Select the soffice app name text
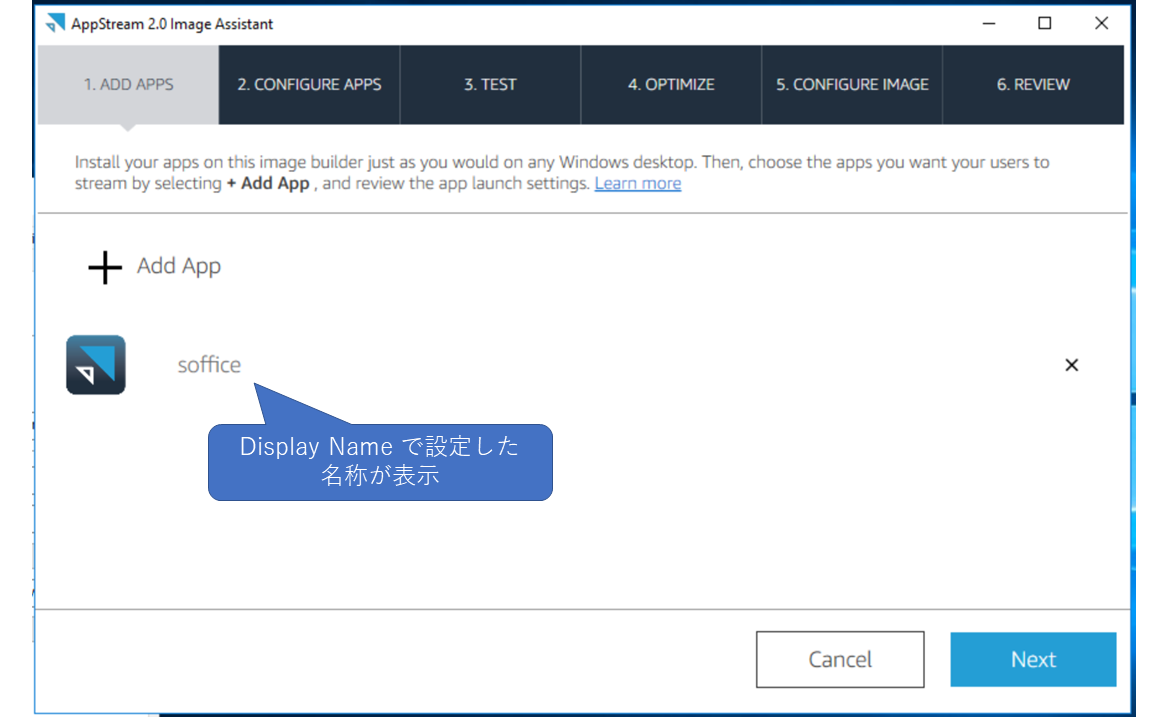This screenshot has width=1154, height=717. pyautogui.click(x=209, y=364)
